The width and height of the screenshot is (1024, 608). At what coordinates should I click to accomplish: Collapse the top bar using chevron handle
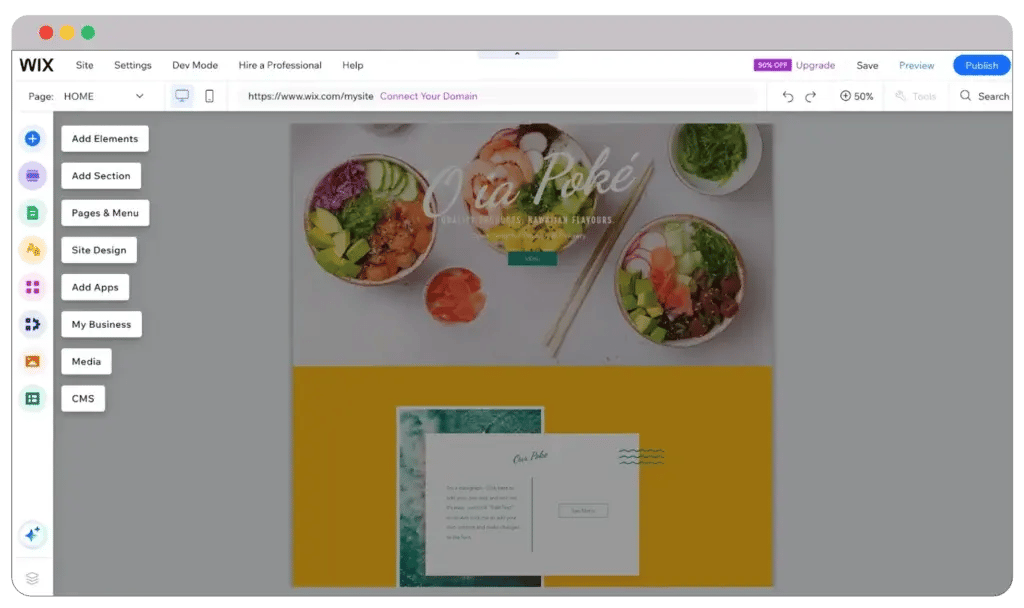pyautogui.click(x=517, y=54)
